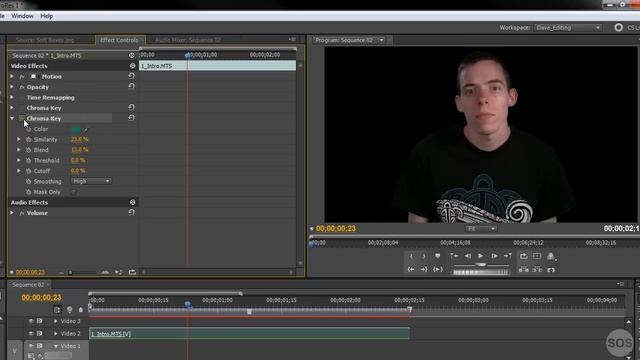
Task: Expand the Time Remapping properties
Action: pos(12,98)
